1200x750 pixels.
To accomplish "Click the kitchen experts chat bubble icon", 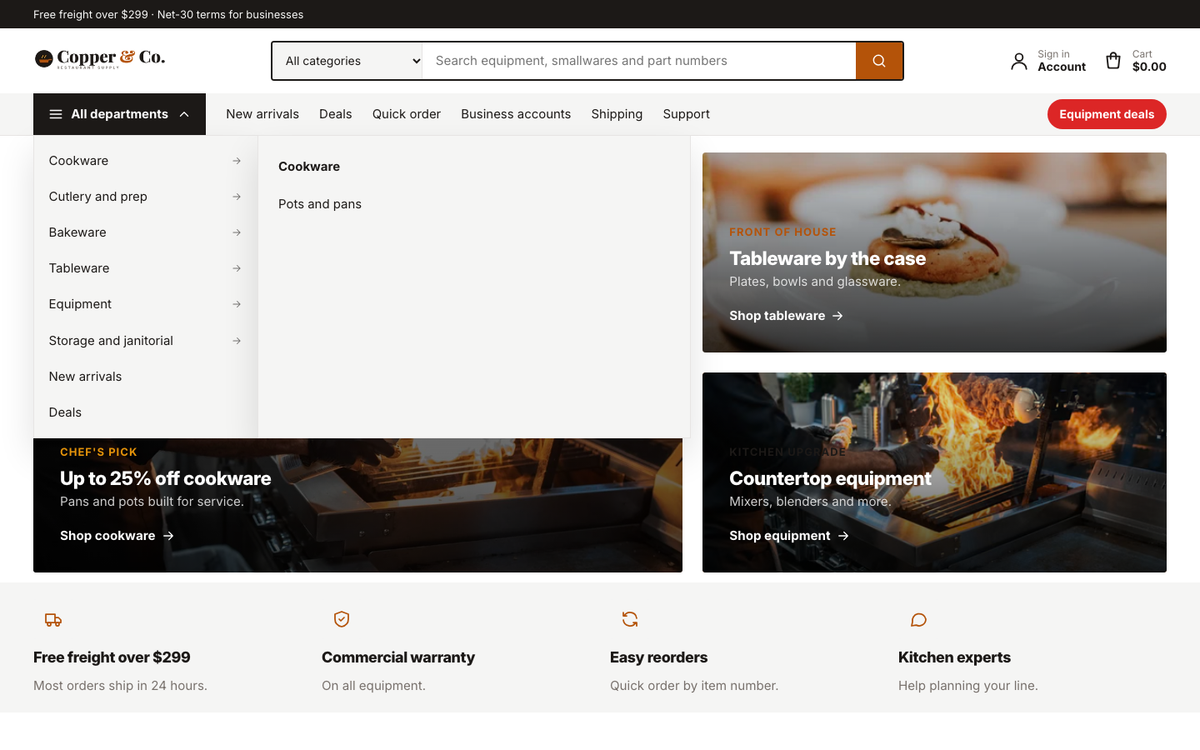I will [918, 620].
